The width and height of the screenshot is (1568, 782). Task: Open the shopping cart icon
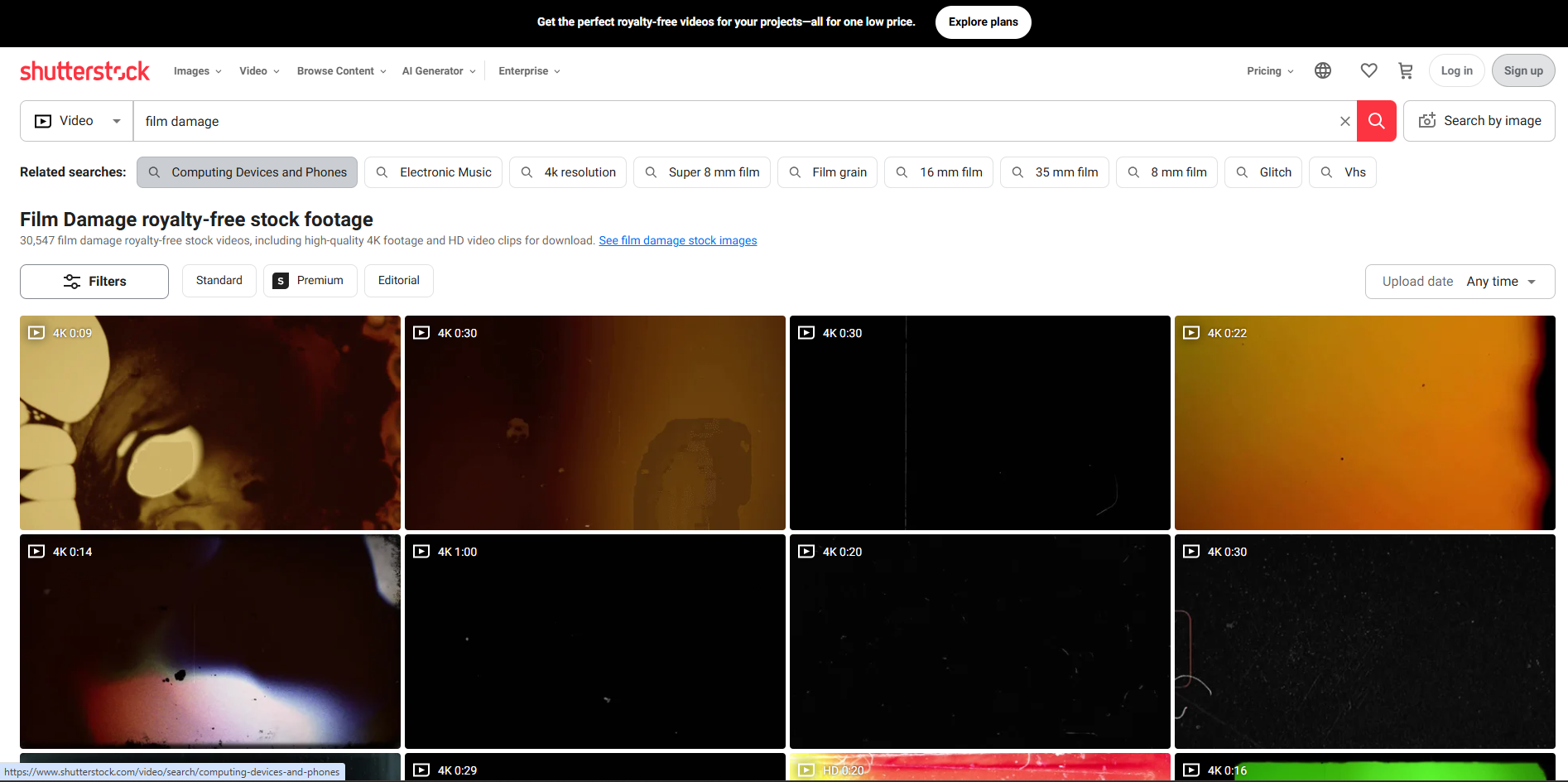click(x=1405, y=70)
